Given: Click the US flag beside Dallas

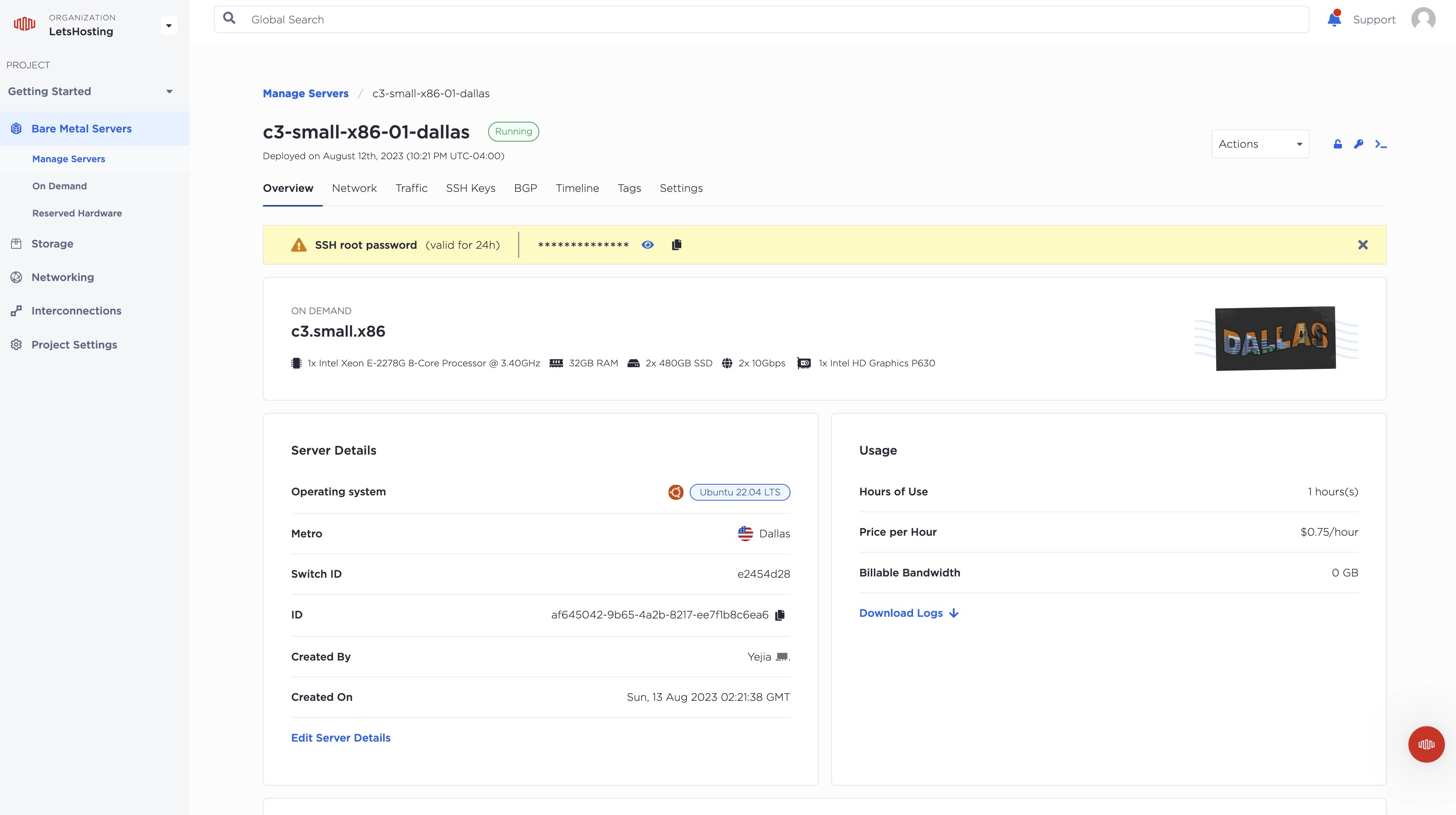Looking at the screenshot, I should click(745, 533).
